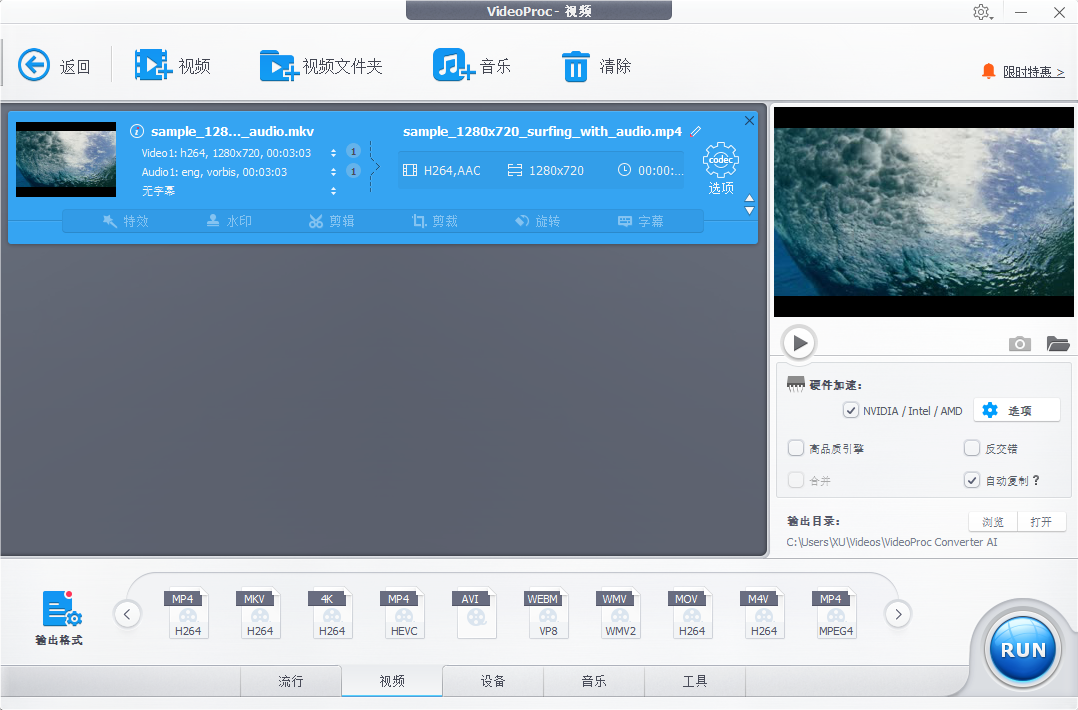The width and height of the screenshot is (1078, 710).
Task: Open the 工具 tab
Action: point(694,681)
